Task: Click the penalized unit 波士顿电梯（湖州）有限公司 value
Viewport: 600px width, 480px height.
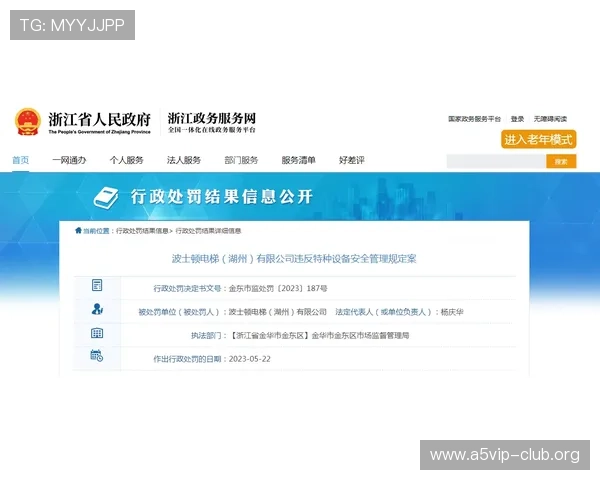Action: point(277,312)
